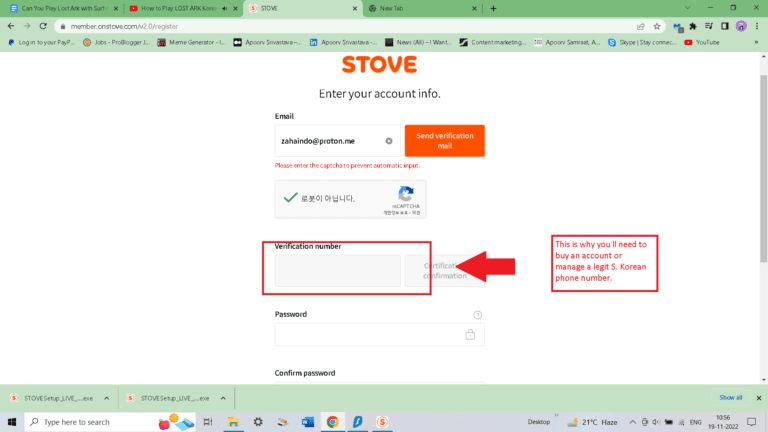The height and width of the screenshot is (432, 768).
Task: Click the STOVE logo
Action: (x=380, y=65)
